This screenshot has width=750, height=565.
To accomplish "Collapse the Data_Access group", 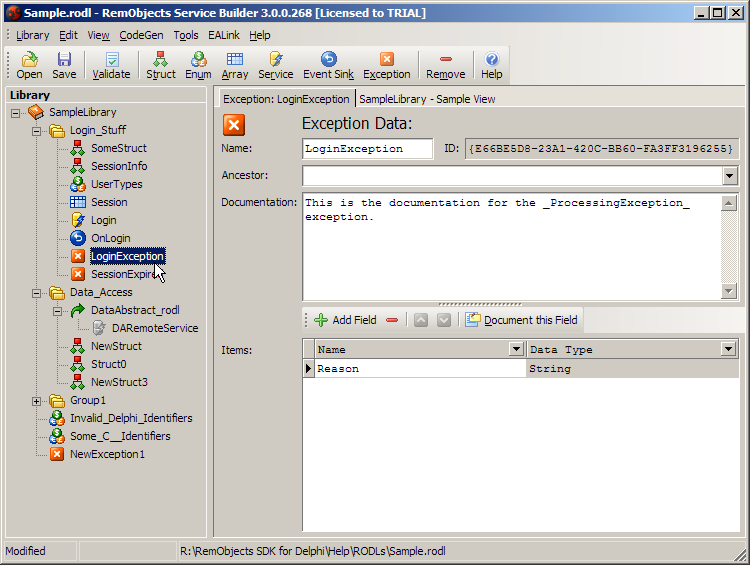I will [x=36, y=293].
